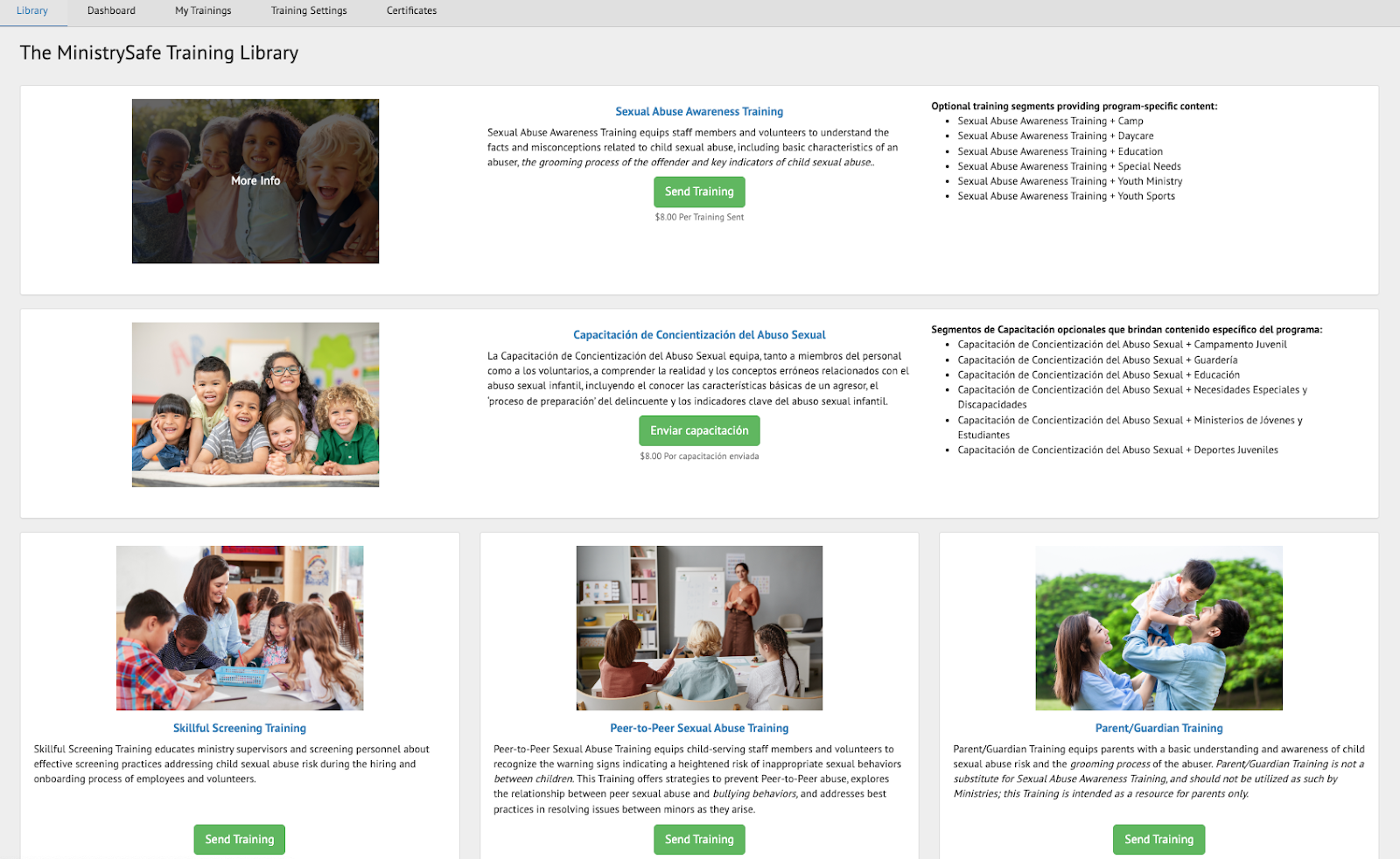1400x859 pixels.
Task: Click the Skillful Screening classroom image
Action: tap(240, 627)
